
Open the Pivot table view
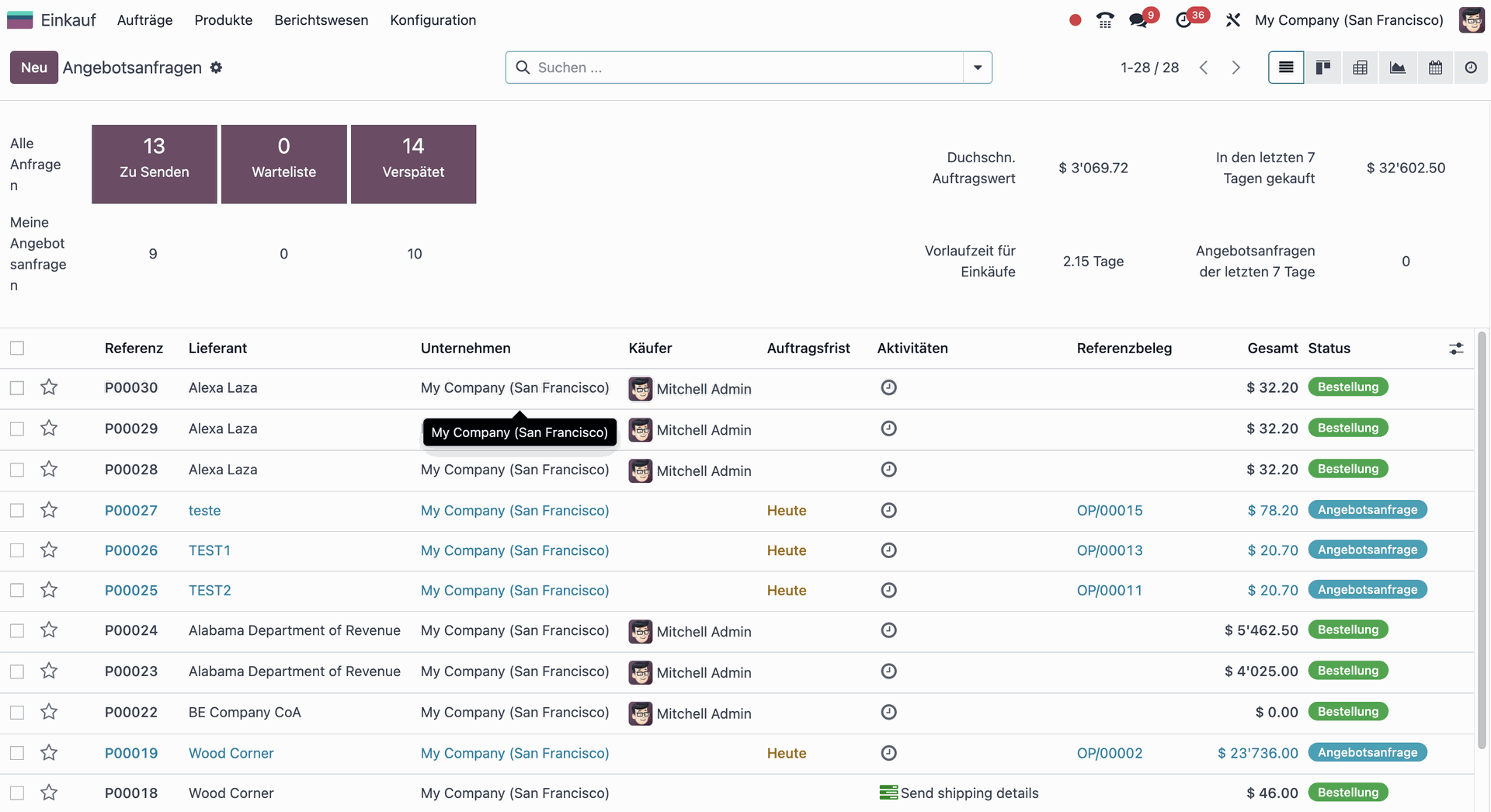pyautogui.click(x=1360, y=68)
